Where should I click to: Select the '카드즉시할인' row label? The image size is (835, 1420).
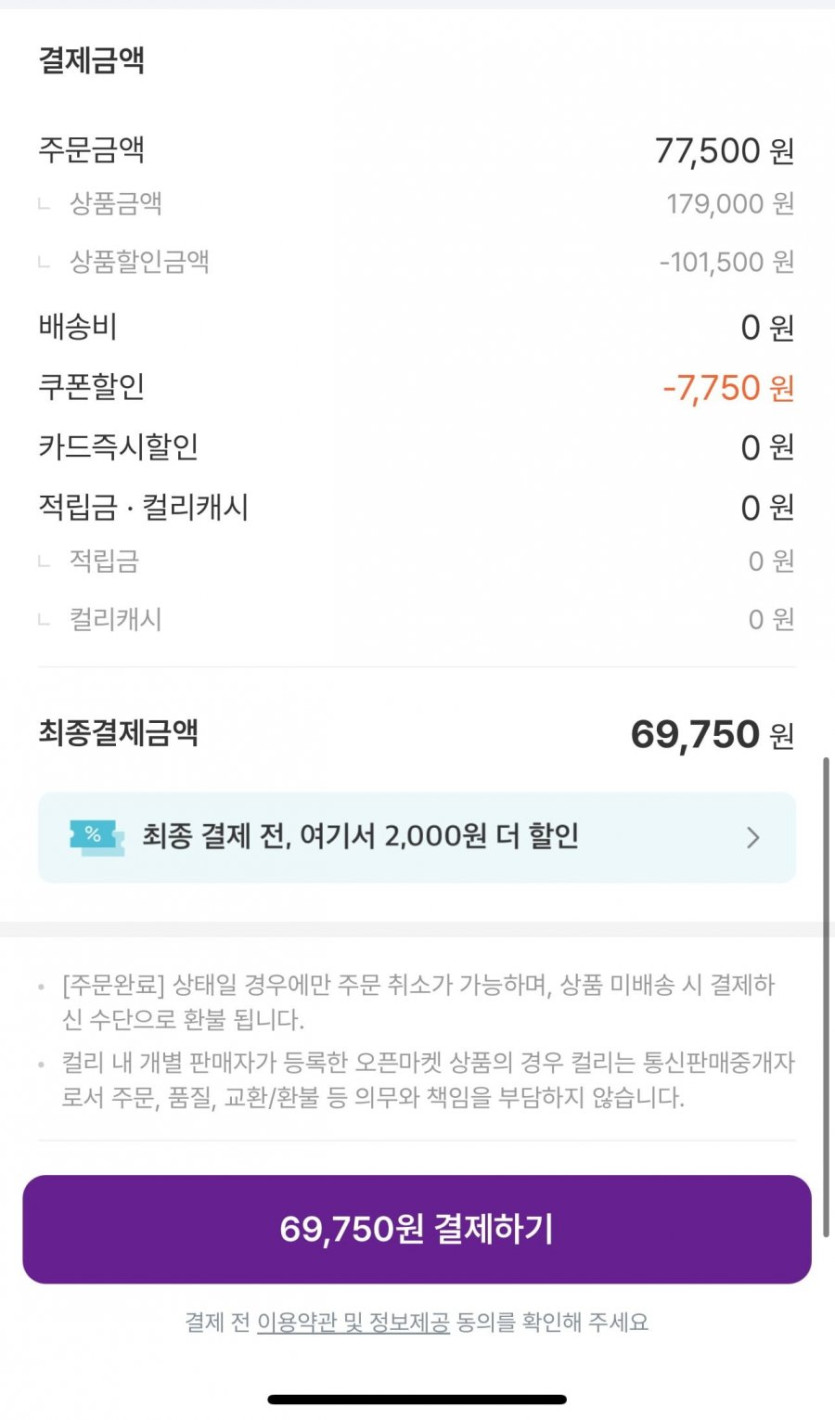point(118,447)
